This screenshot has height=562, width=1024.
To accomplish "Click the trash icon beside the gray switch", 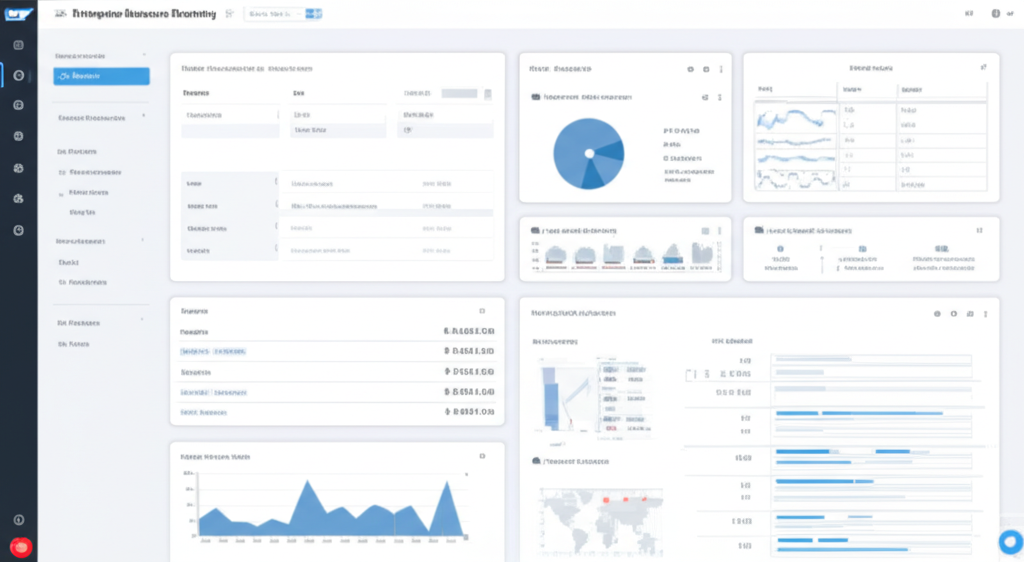I will click(488, 94).
